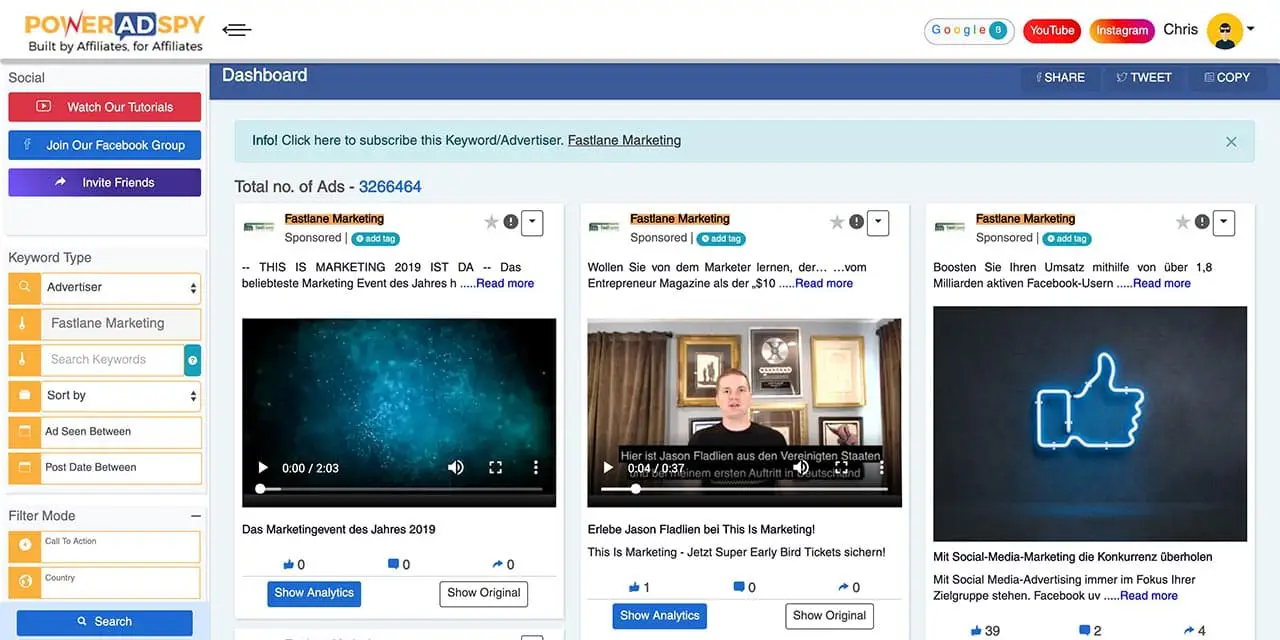Enter fullscreen on the first ad's video

tap(495, 468)
